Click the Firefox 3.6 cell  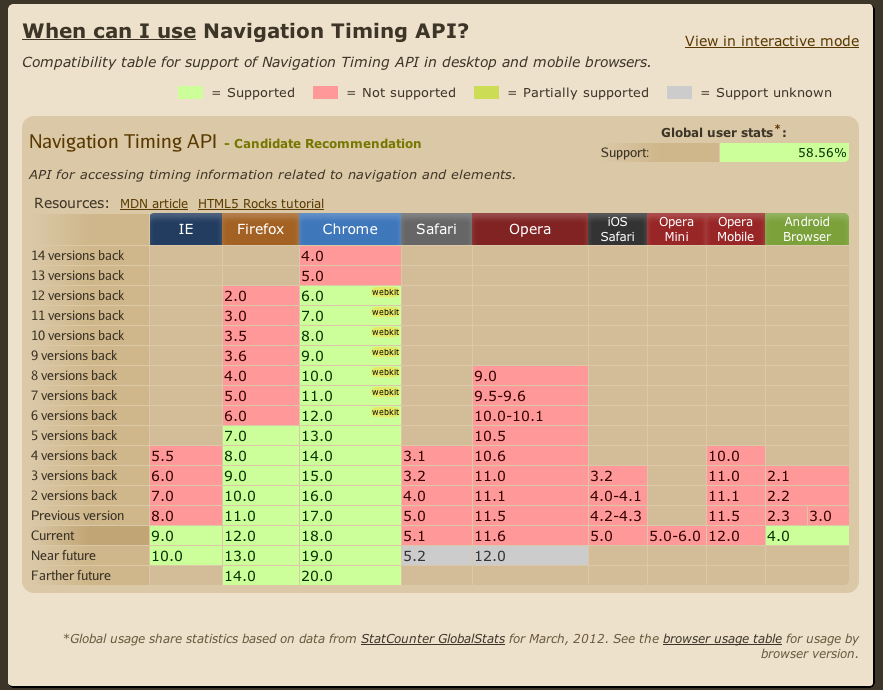(261, 355)
